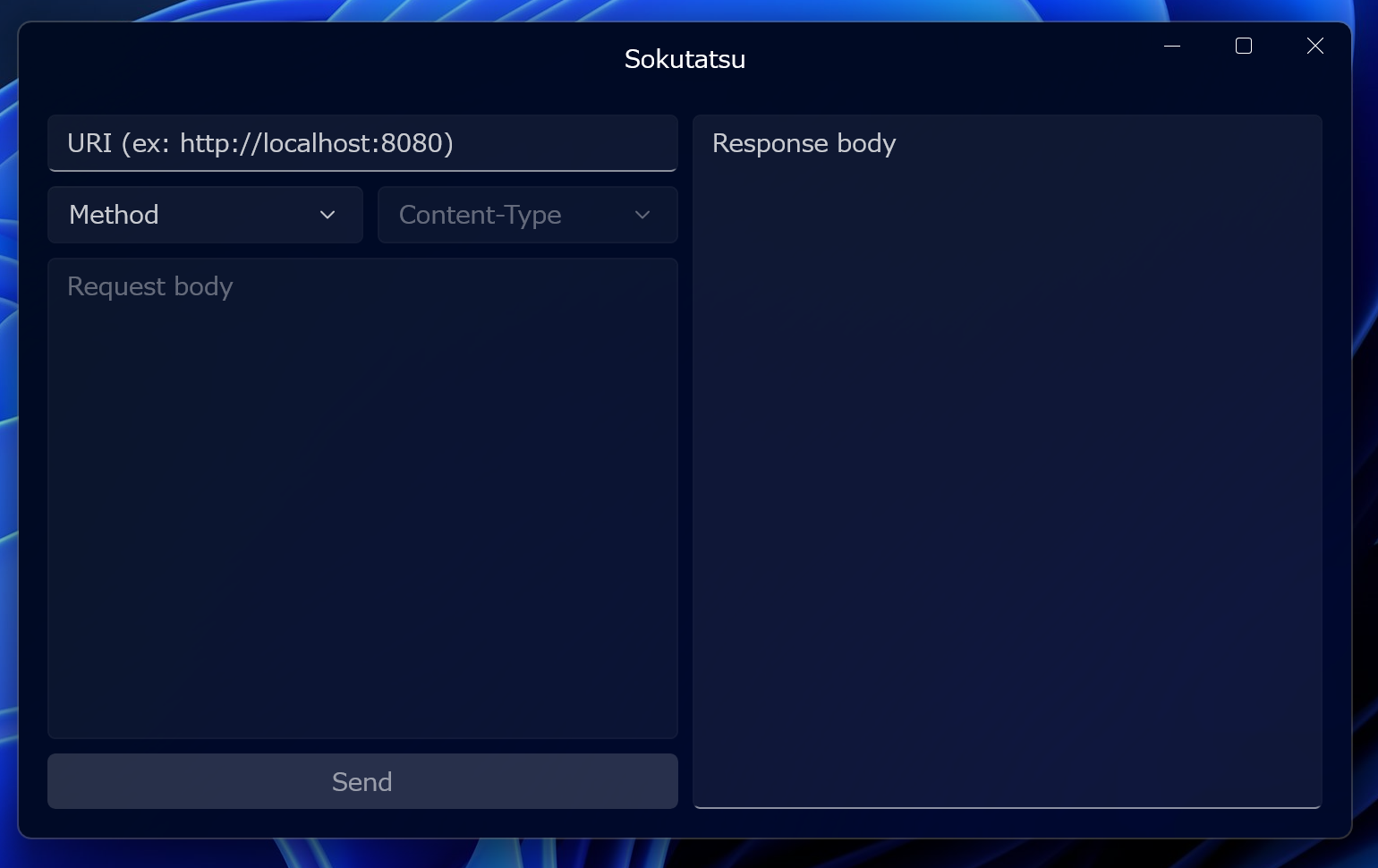Open the Content-Type dropdown
1378x868 pixels.
click(527, 215)
